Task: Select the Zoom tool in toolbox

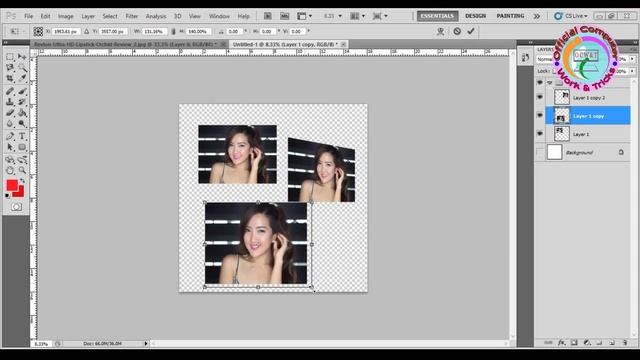Action: [x=22, y=171]
